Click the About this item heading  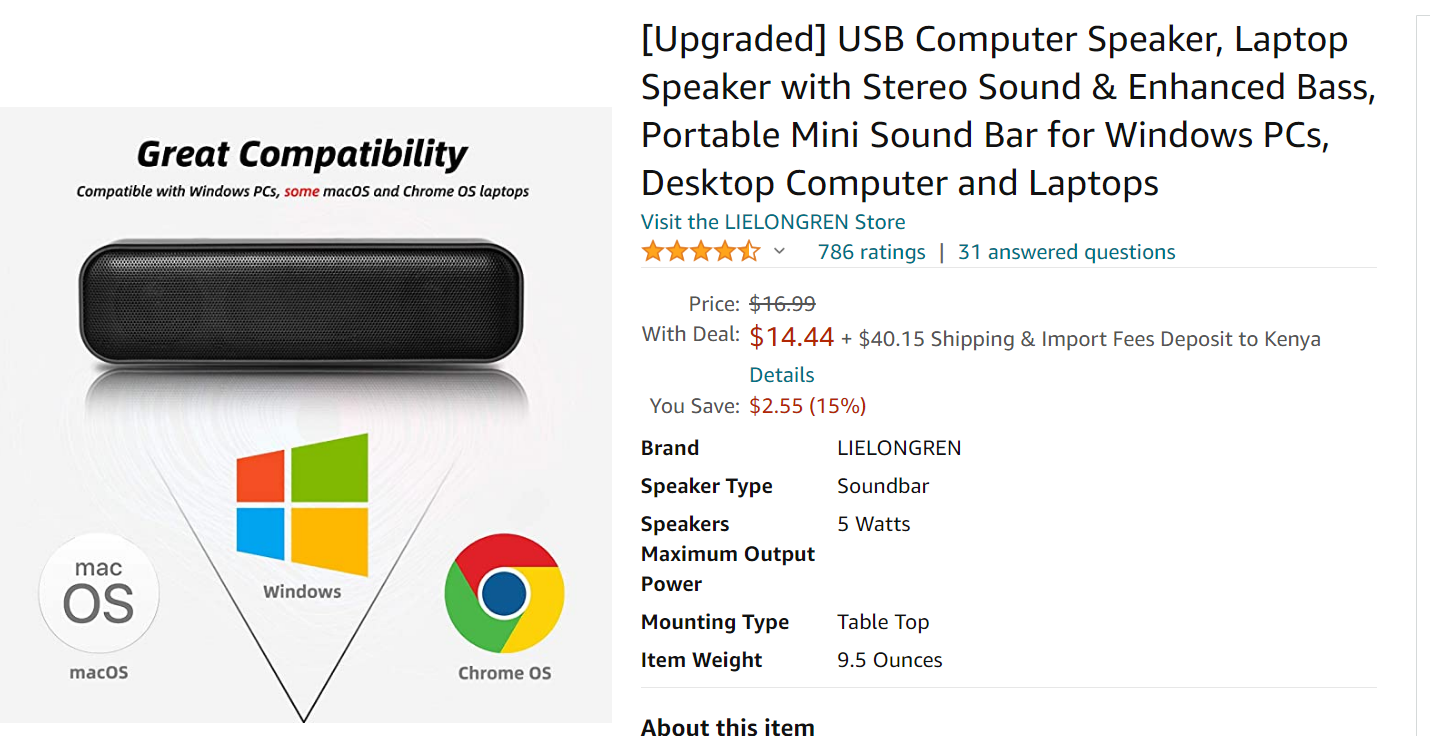(727, 727)
